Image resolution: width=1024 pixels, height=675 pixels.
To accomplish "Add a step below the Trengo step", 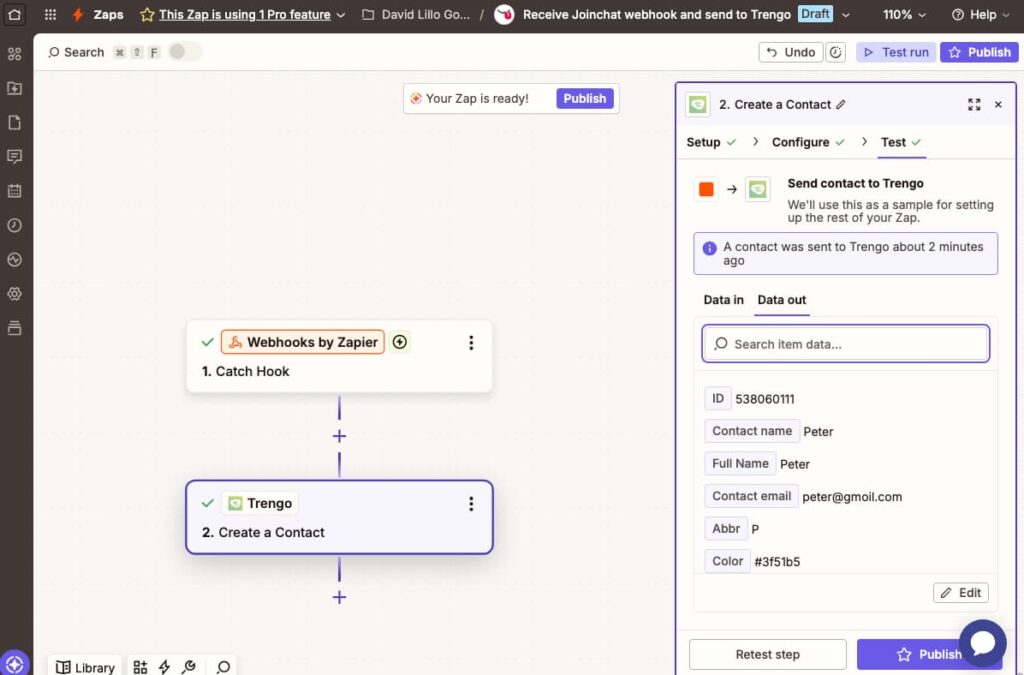I will pos(339,597).
